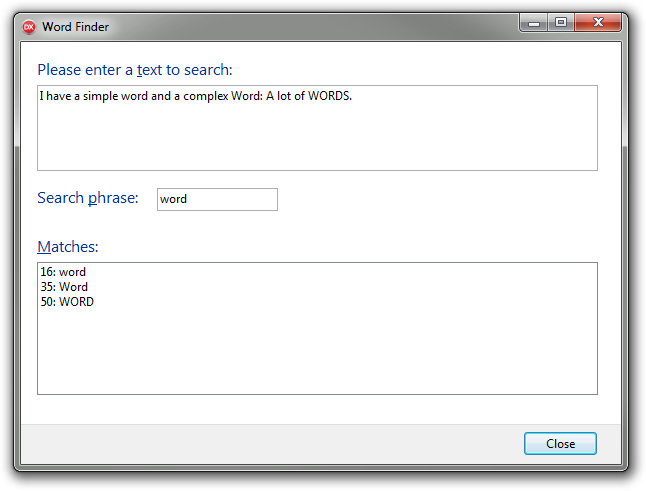Click the "Word Finder" title bar text

[76, 27]
